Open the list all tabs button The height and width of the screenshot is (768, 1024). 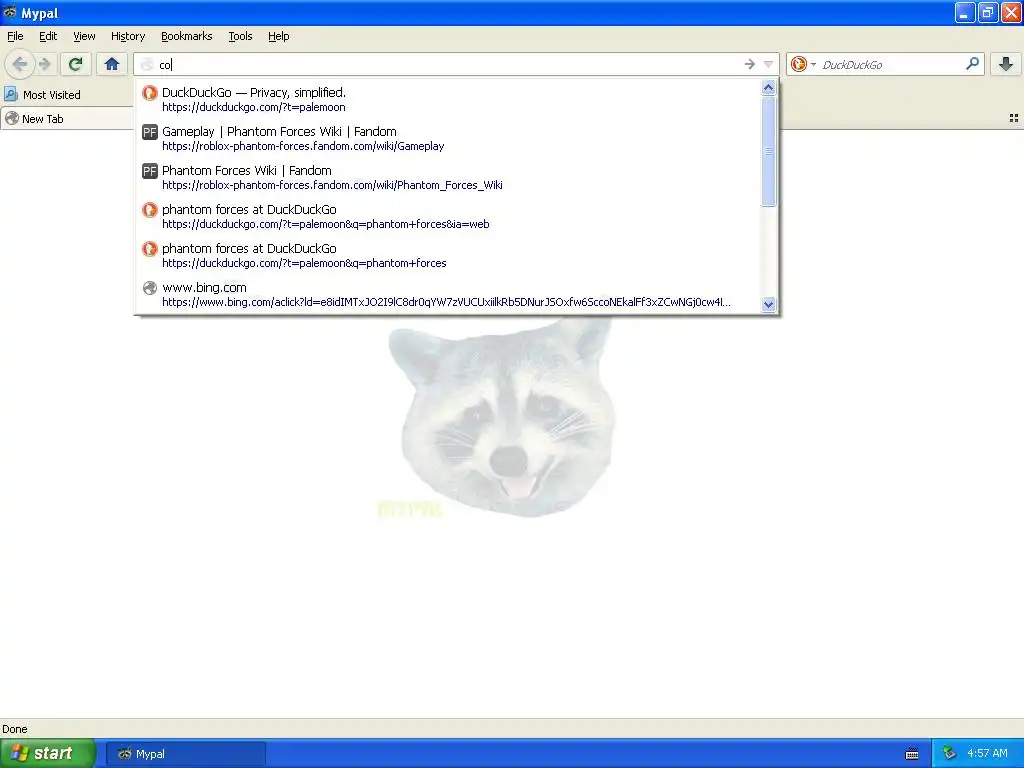1014,118
